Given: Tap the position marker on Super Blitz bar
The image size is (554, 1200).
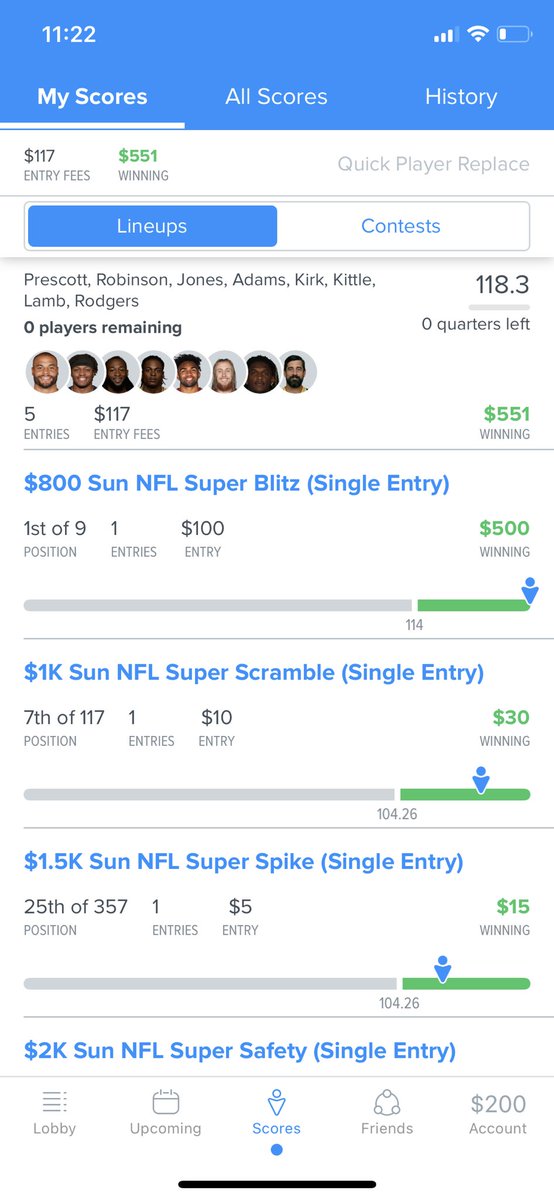Looking at the screenshot, I should coord(530,591).
